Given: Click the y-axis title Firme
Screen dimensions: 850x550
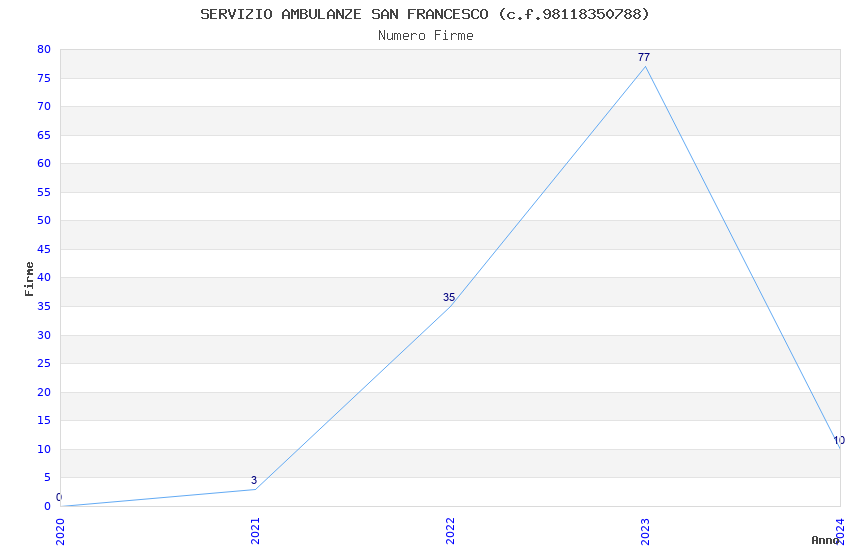Looking at the screenshot, I should (x=29, y=279).
